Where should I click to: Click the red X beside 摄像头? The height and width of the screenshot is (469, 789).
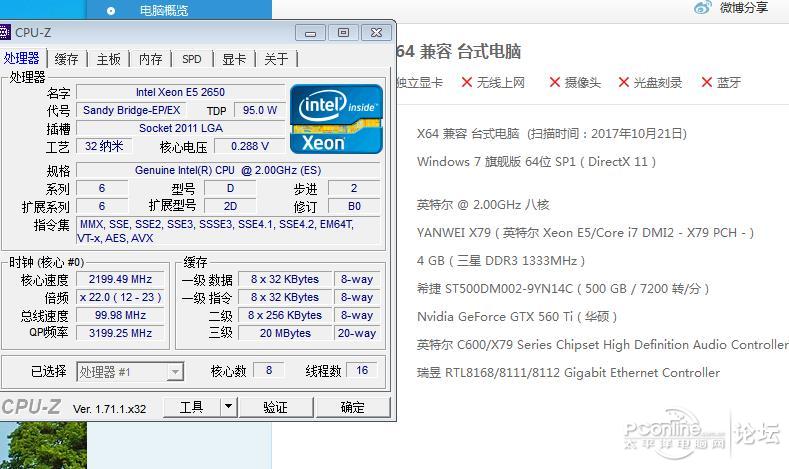tap(555, 82)
